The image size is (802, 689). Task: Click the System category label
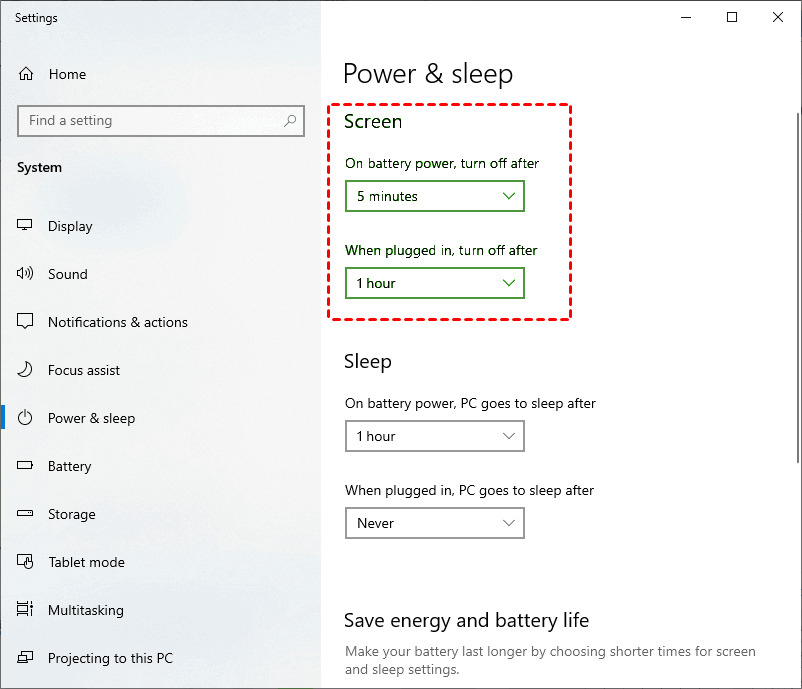[39, 168]
